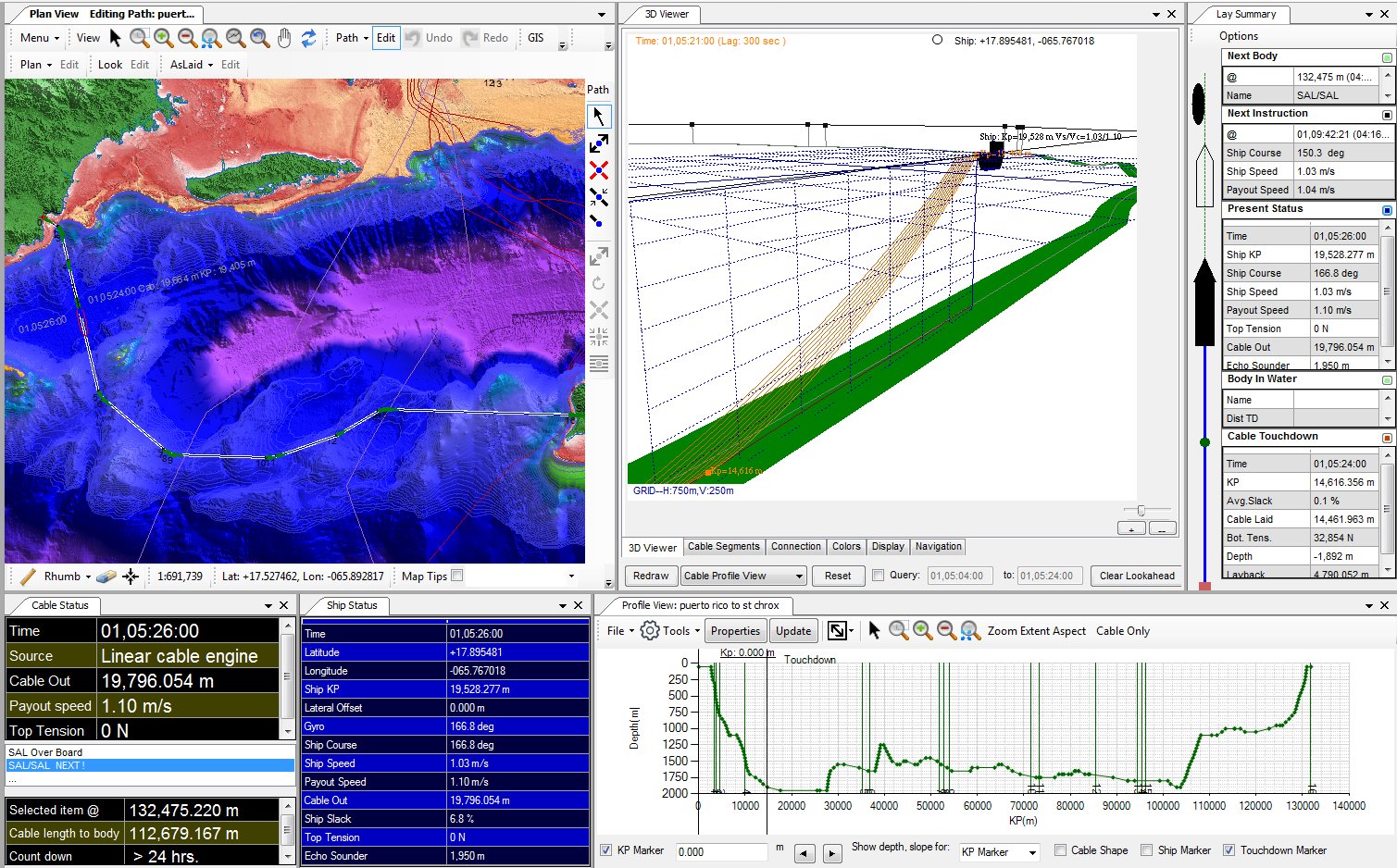This screenshot has height=868, width=1397.
Task: Toggle the KP Marker checkbox in Profile View
Action: pos(605,850)
